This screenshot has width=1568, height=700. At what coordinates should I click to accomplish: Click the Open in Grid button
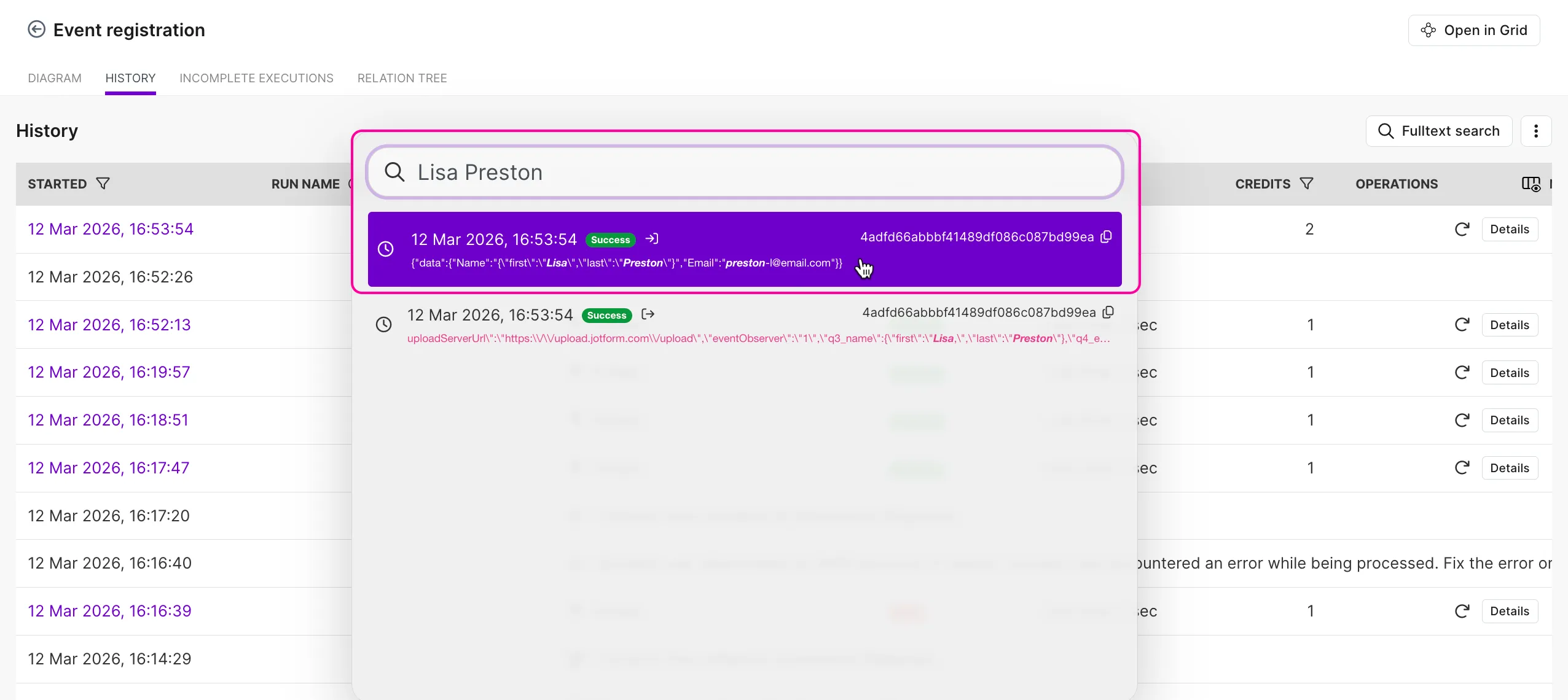click(x=1473, y=30)
